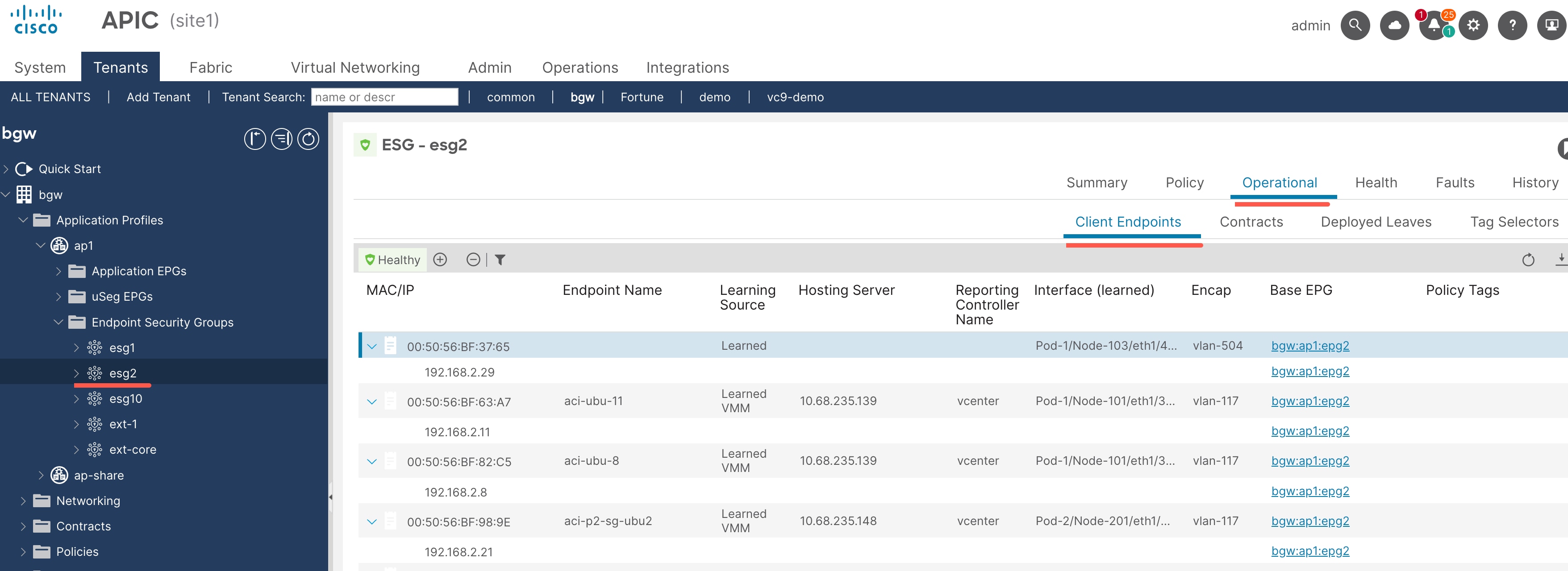Expand the Networking tree node
Image resolution: width=1568 pixels, height=571 pixels.
pos(23,501)
